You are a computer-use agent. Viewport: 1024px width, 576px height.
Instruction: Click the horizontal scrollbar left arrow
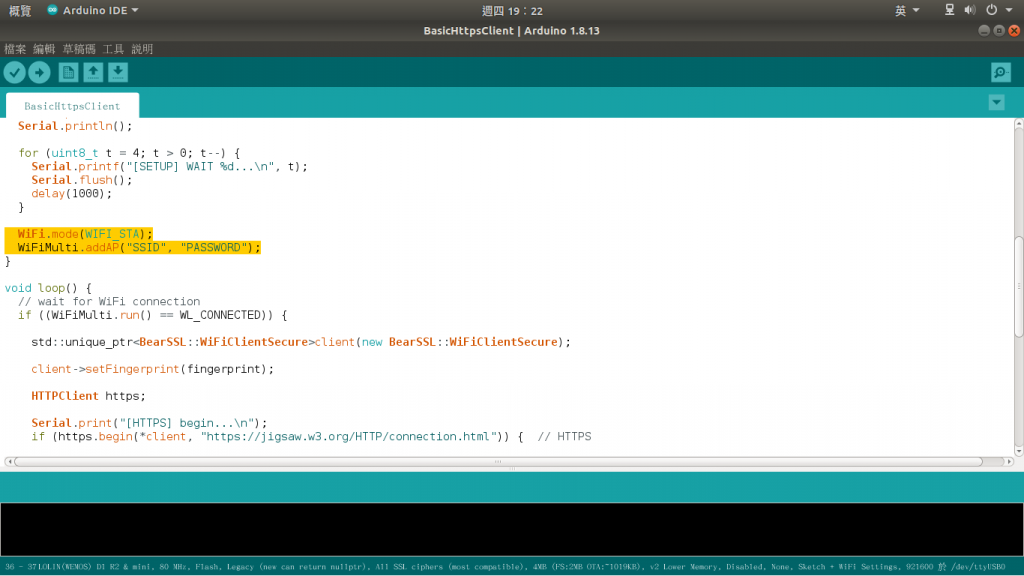9,462
